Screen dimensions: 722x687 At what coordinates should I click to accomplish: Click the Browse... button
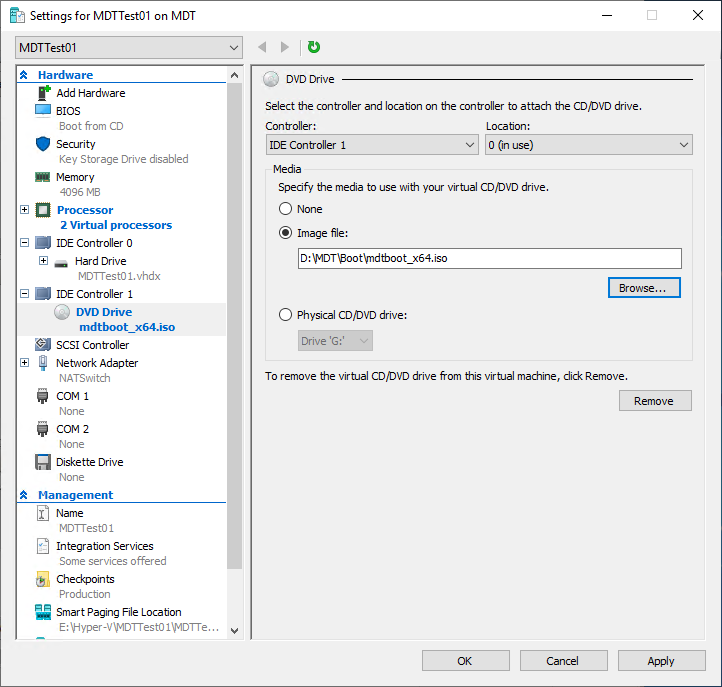coord(644,288)
